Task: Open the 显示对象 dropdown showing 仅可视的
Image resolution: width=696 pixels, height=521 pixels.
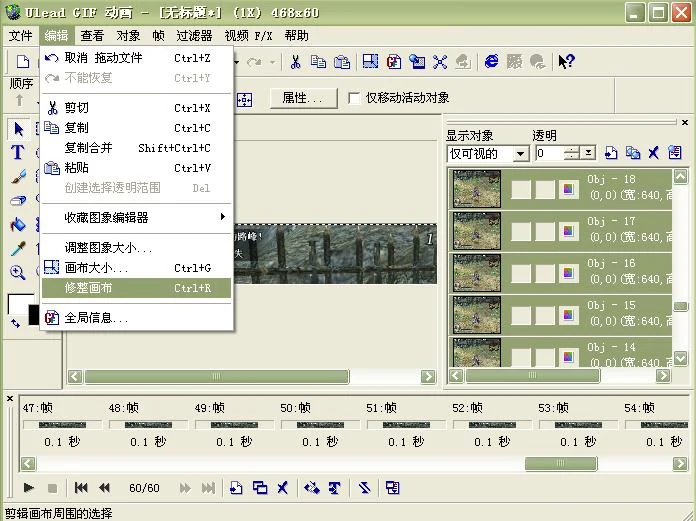Action: (488, 154)
